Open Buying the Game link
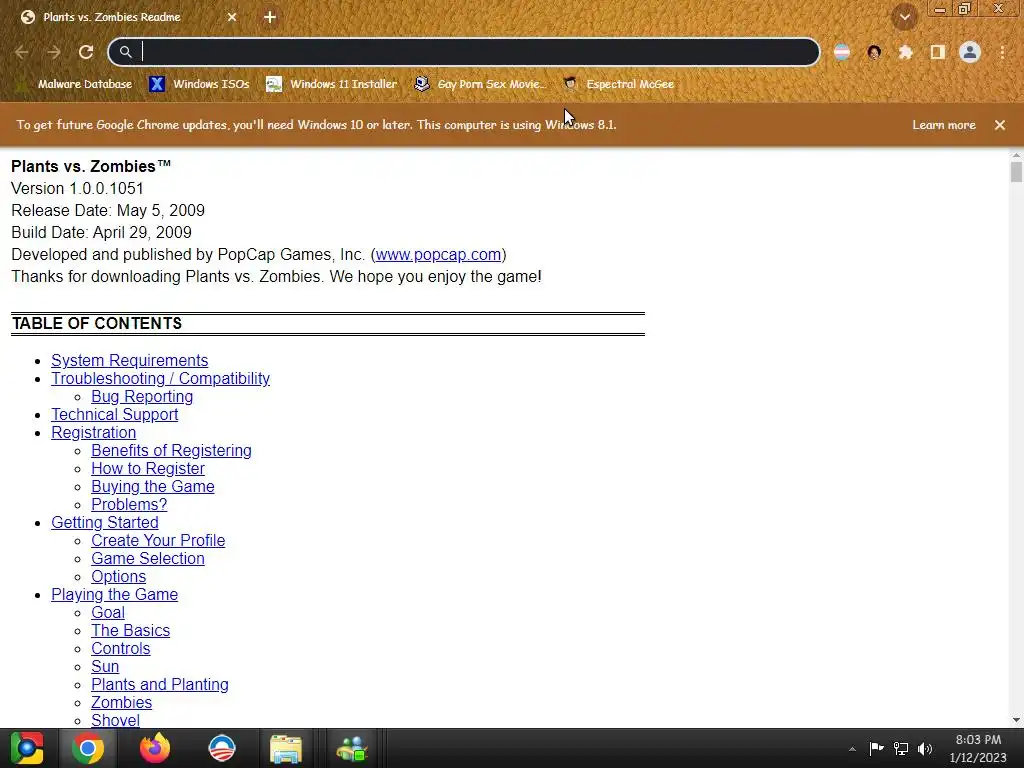The height and width of the screenshot is (768, 1024). click(153, 487)
